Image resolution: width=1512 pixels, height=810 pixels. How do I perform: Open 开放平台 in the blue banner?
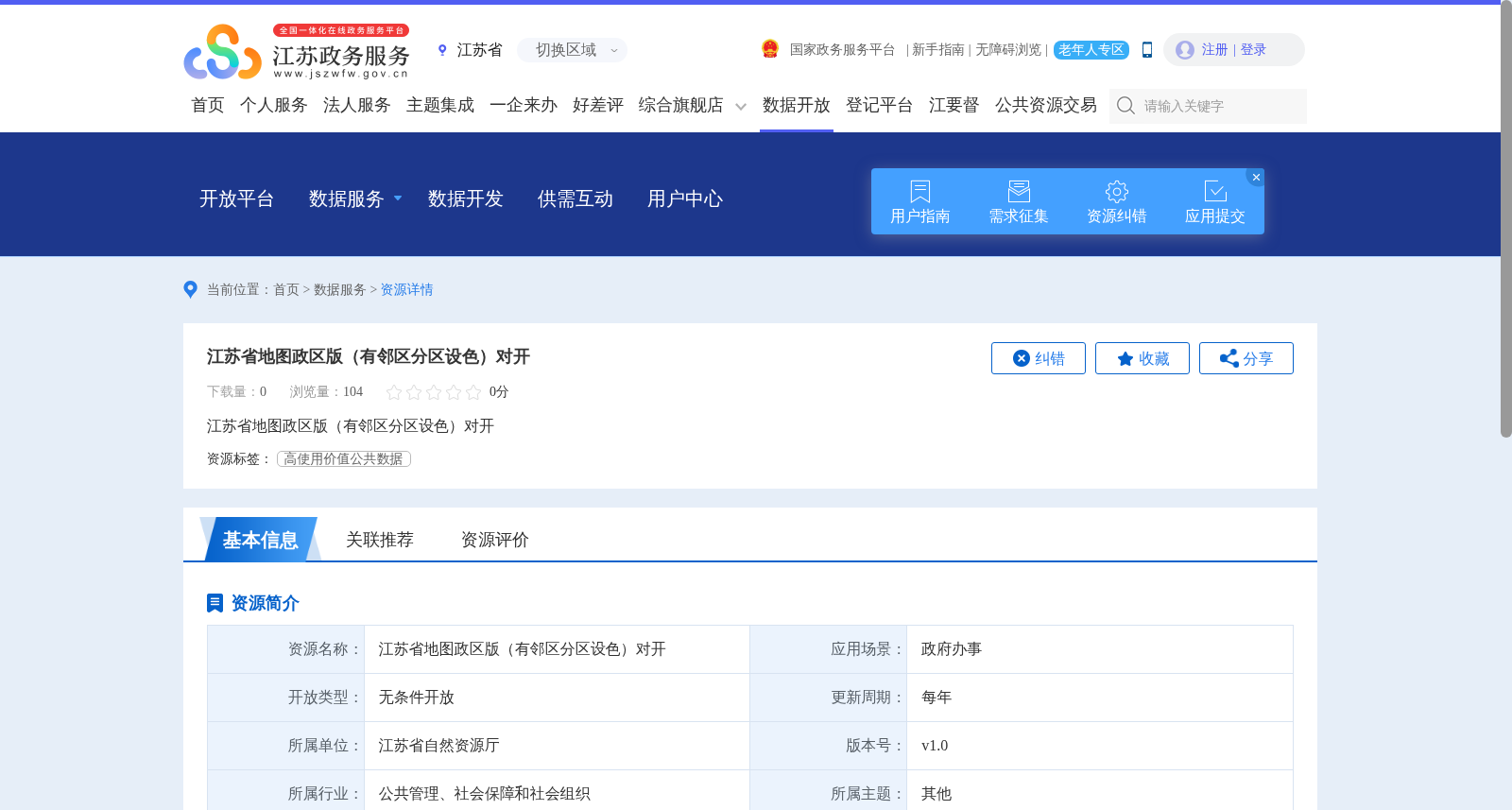[237, 198]
